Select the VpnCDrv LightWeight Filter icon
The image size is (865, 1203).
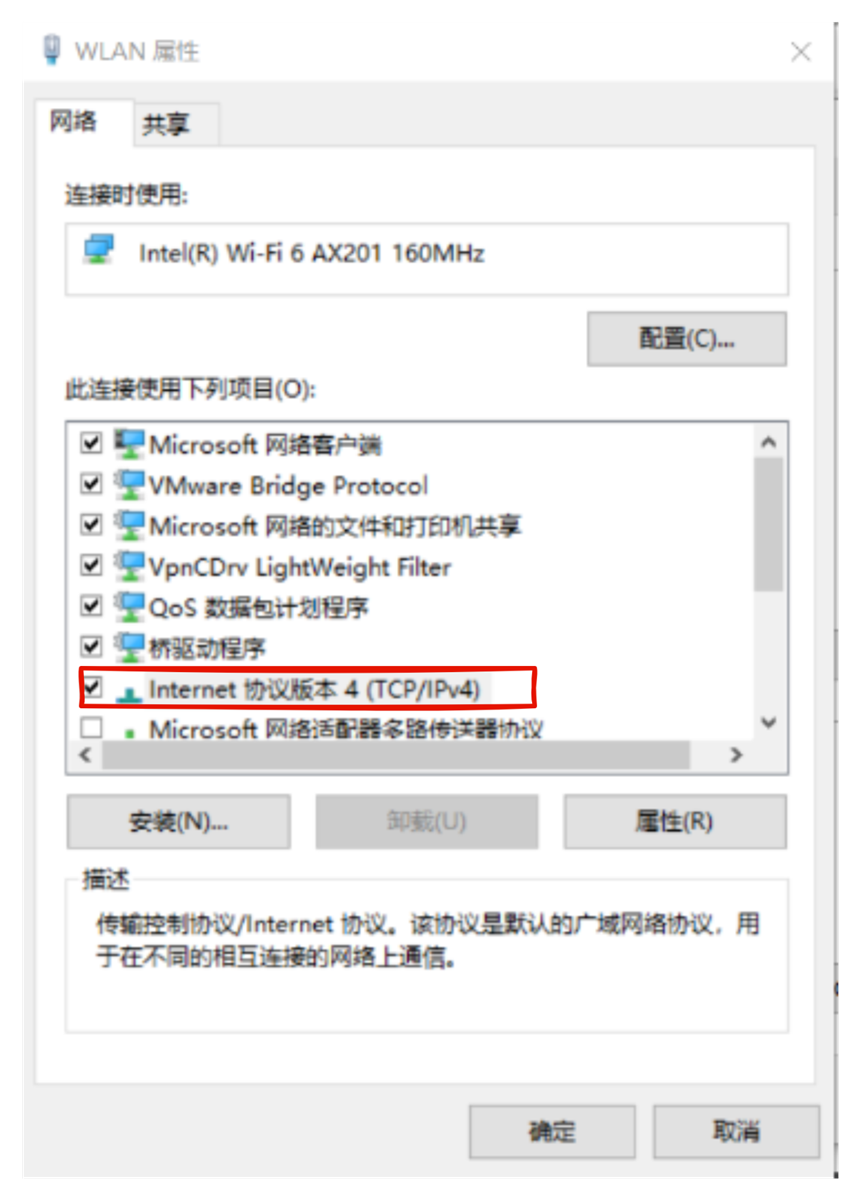[129, 566]
